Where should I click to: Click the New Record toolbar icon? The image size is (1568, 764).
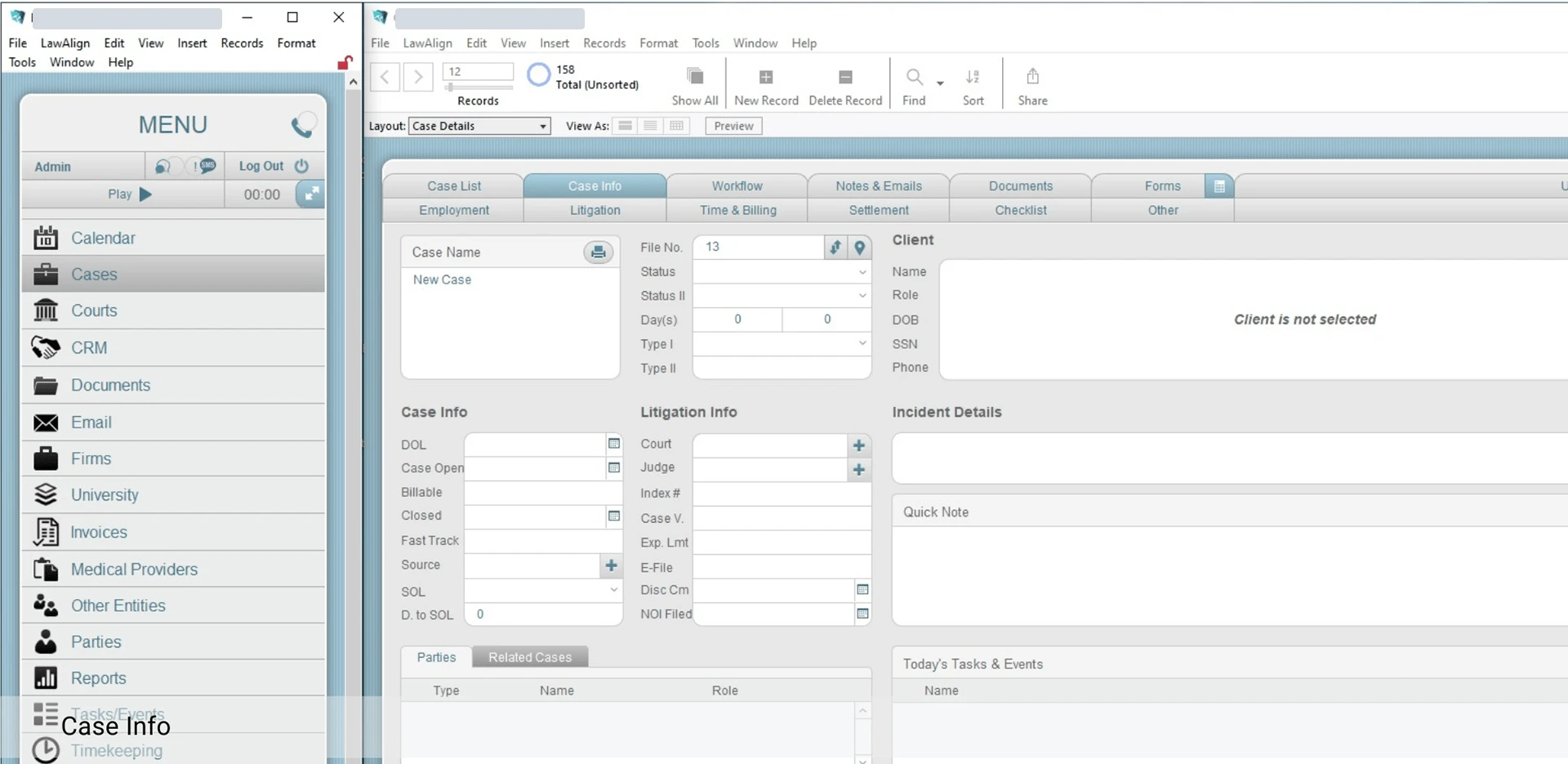click(766, 86)
